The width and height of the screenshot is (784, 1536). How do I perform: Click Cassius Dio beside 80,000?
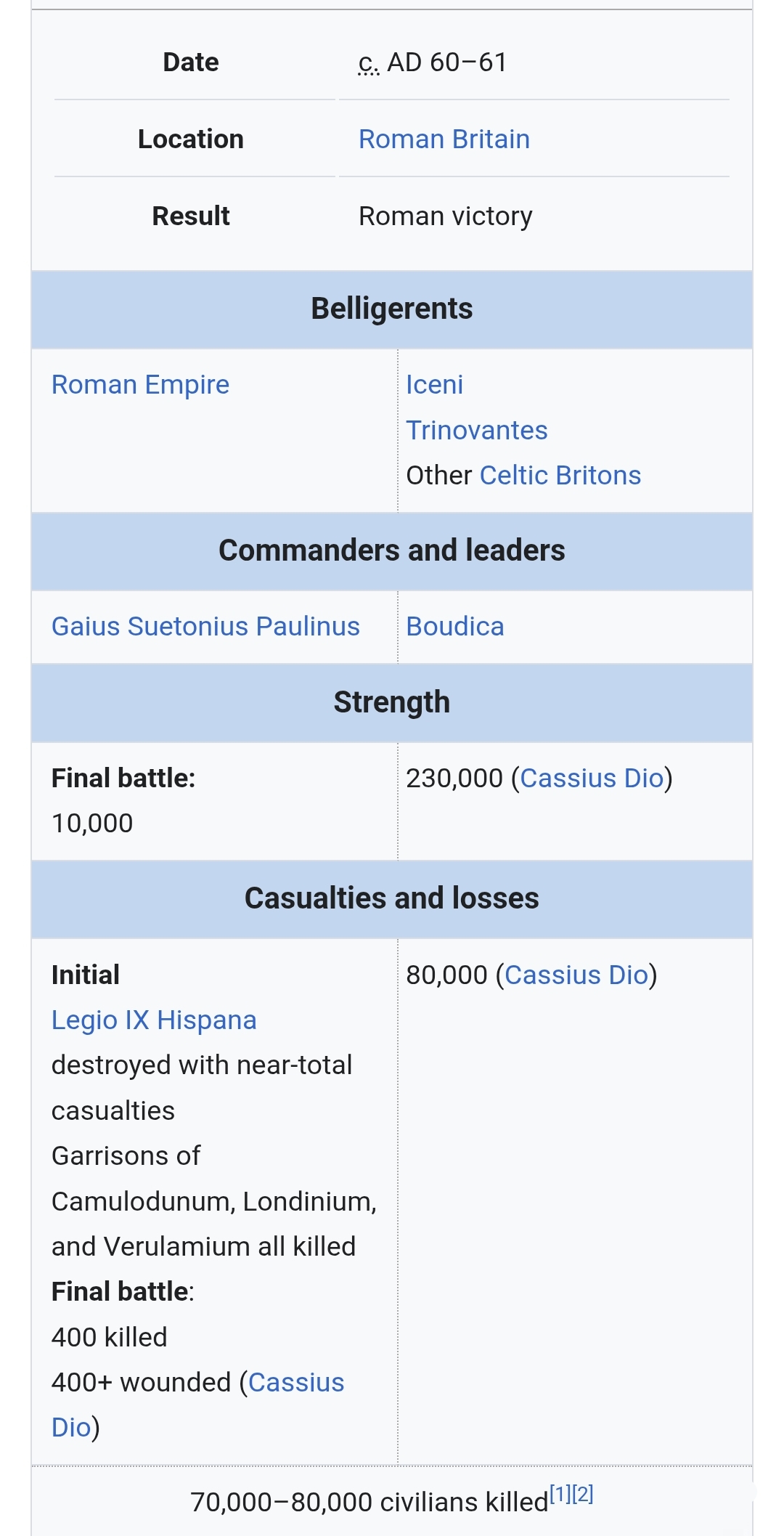(x=576, y=975)
